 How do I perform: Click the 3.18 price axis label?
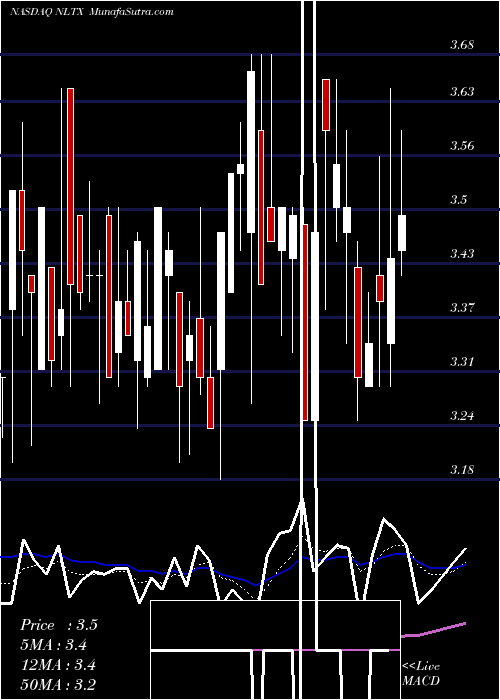462,469
